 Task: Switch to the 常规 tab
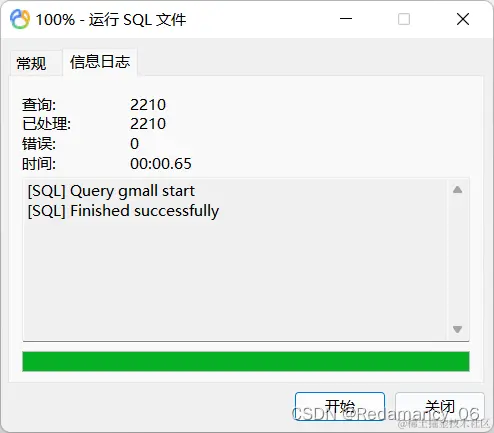click(31, 63)
